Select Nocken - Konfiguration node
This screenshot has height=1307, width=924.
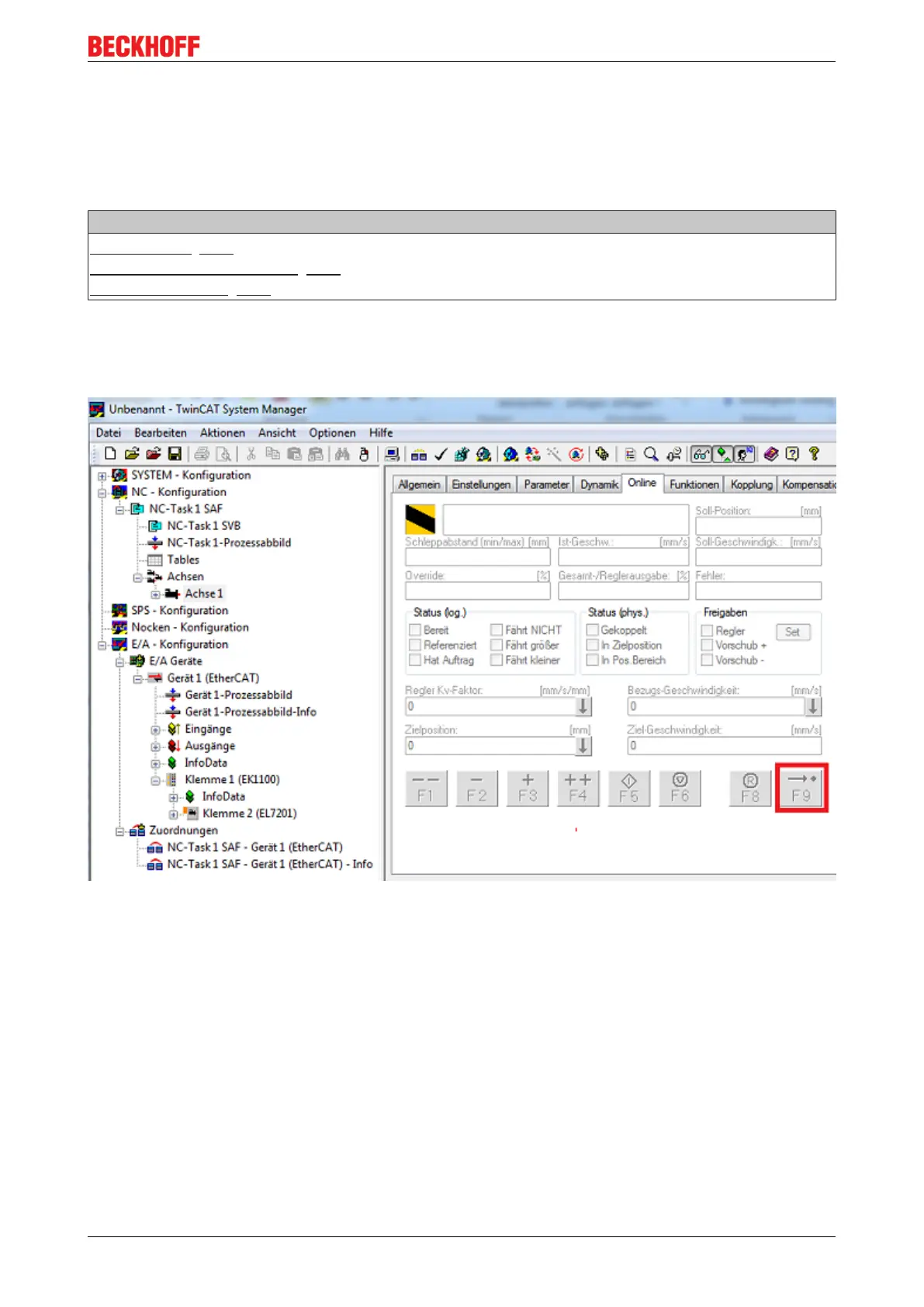[x=190, y=627]
